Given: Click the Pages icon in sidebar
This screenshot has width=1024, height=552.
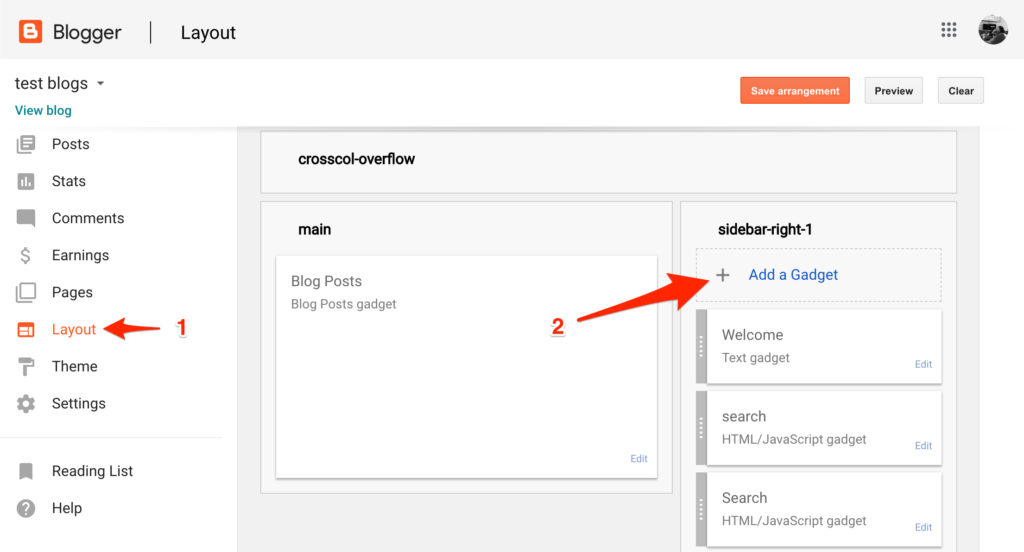Looking at the screenshot, I should point(25,292).
